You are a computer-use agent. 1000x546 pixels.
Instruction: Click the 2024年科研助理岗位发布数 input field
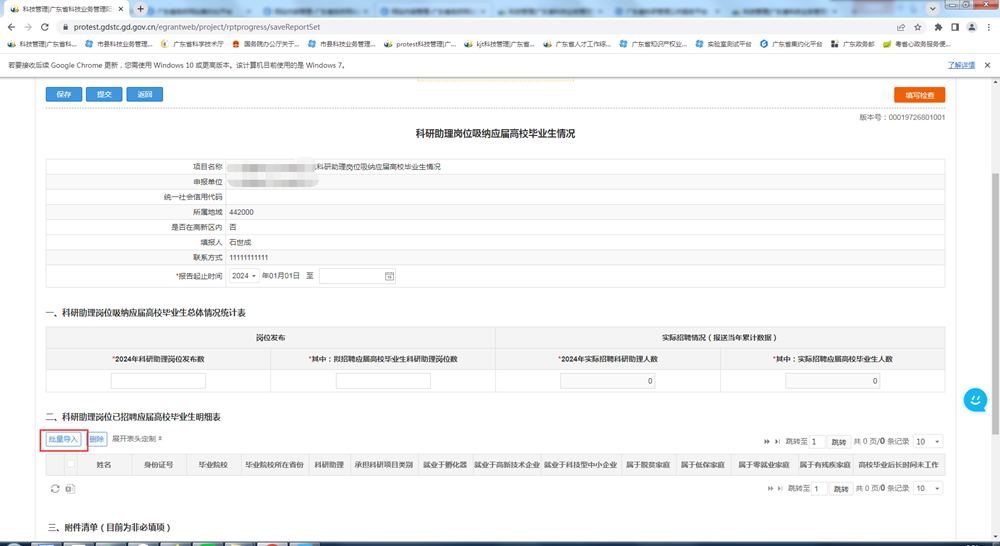tap(158, 381)
